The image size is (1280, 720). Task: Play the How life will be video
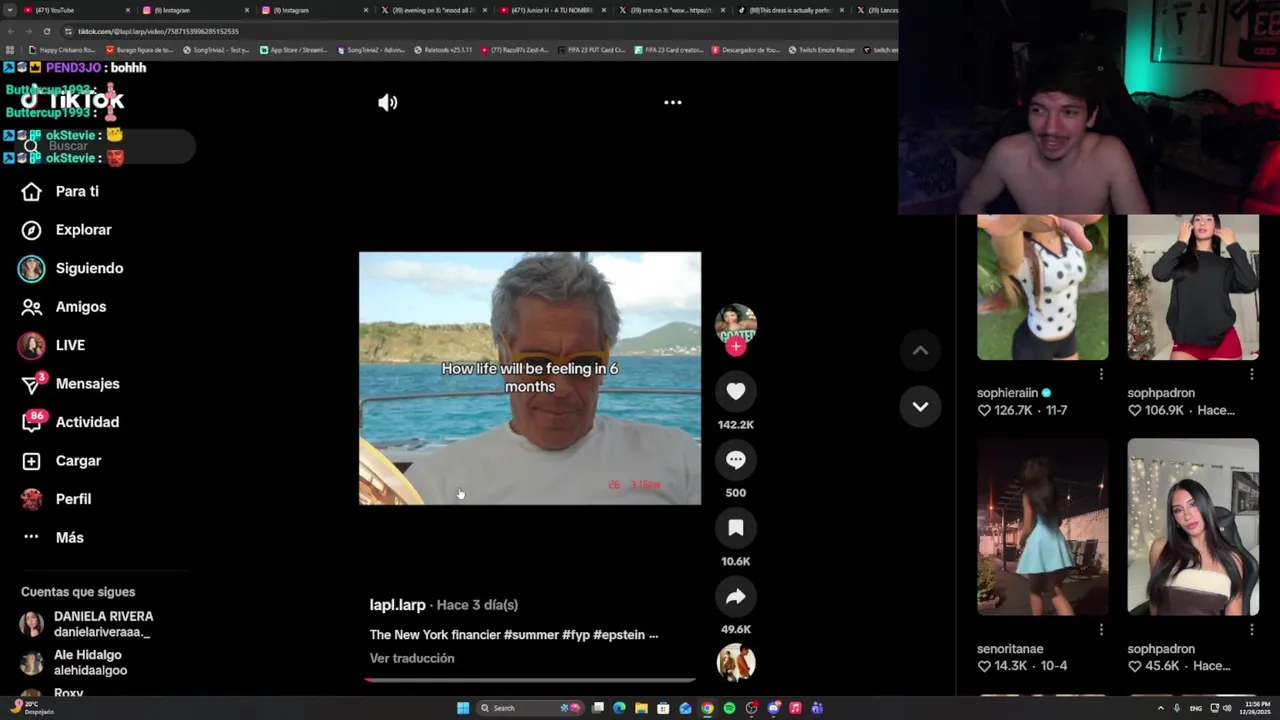pos(530,378)
